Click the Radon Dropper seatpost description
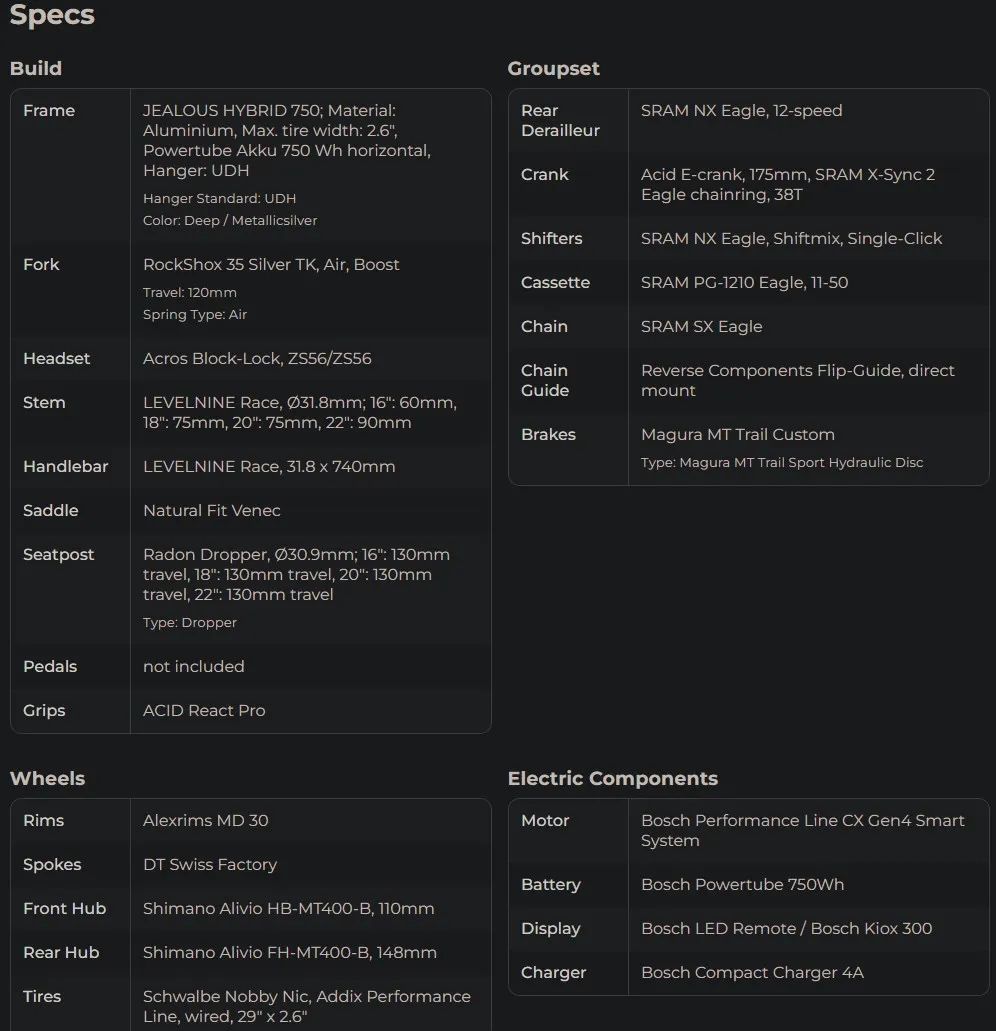The image size is (996, 1031). 296,574
